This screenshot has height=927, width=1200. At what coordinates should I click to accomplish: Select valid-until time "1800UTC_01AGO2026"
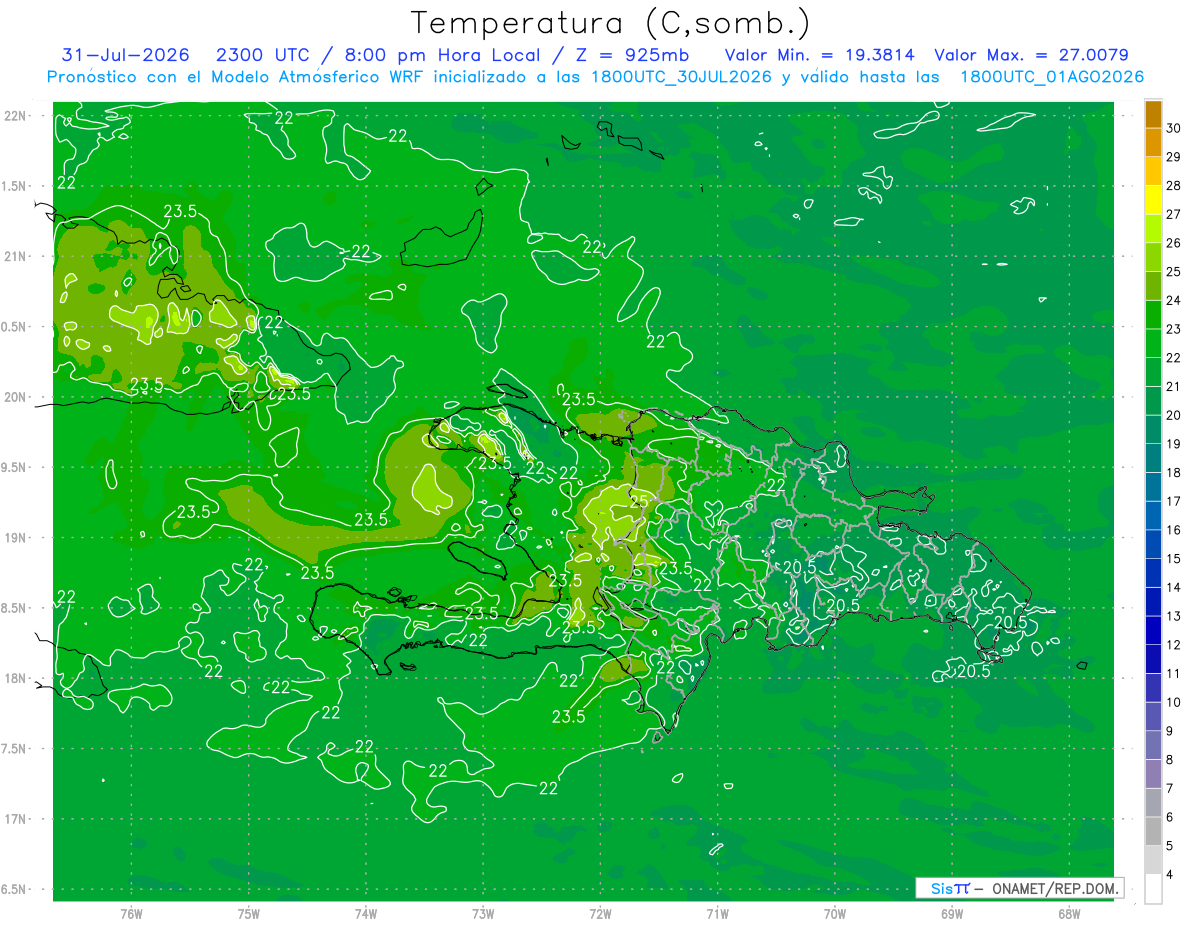(1052, 77)
